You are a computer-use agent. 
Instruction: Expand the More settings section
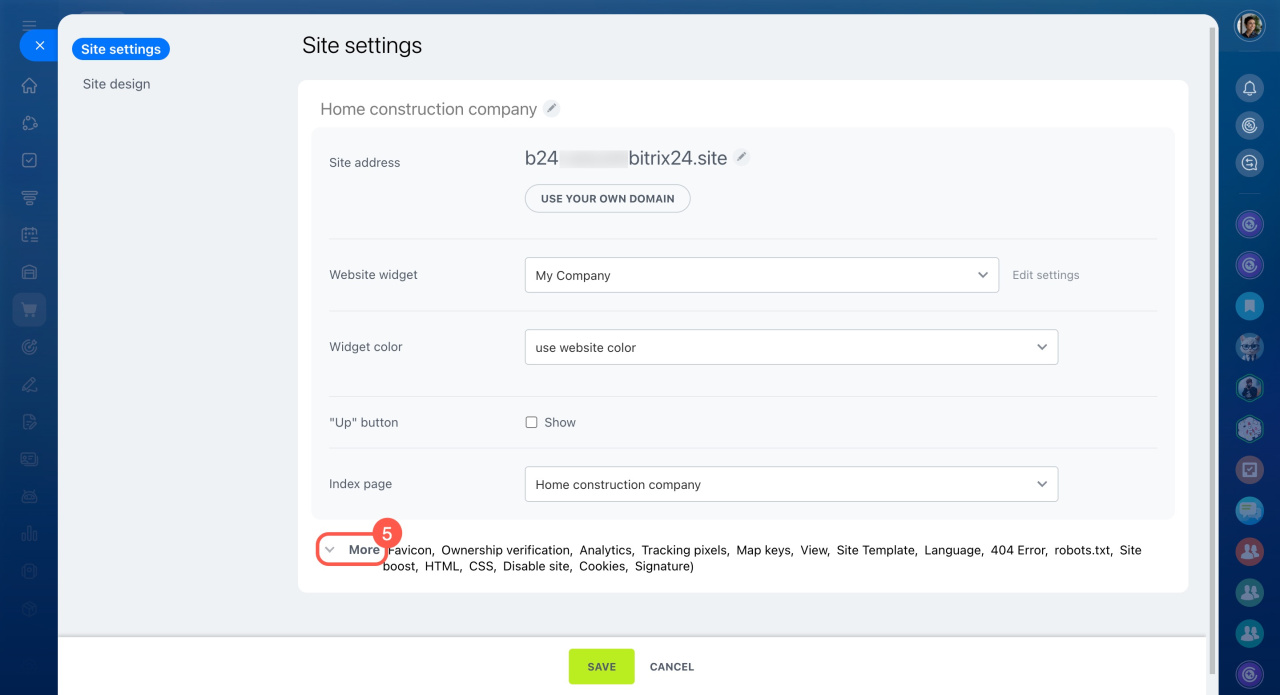click(352, 550)
